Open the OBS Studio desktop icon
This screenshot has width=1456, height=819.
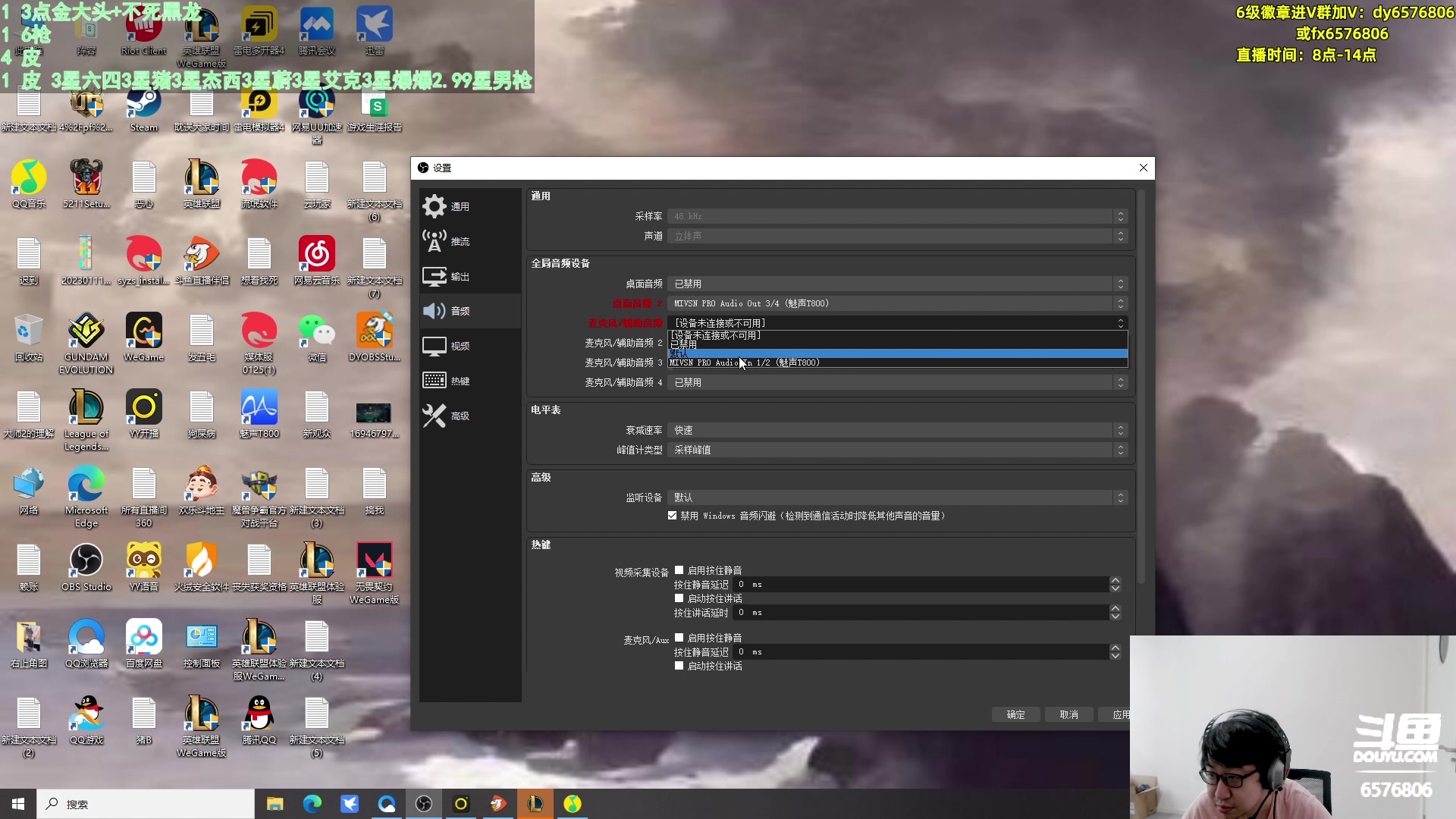coord(86,567)
